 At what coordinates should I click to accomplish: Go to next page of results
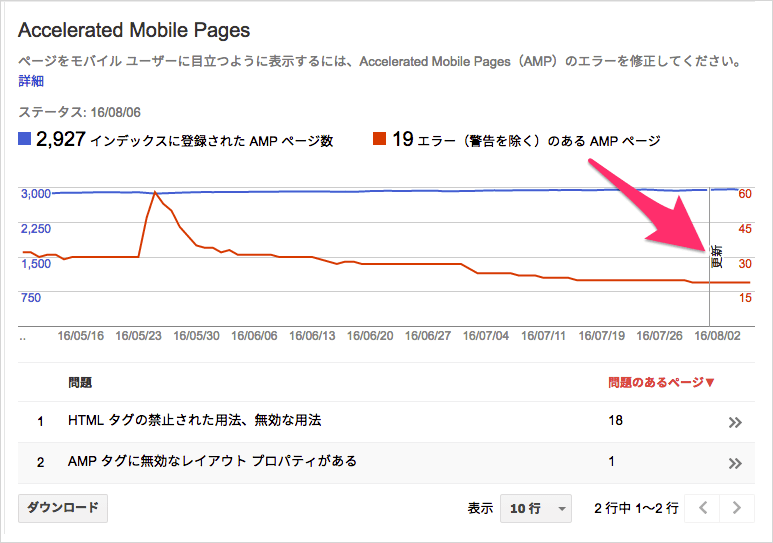737,508
